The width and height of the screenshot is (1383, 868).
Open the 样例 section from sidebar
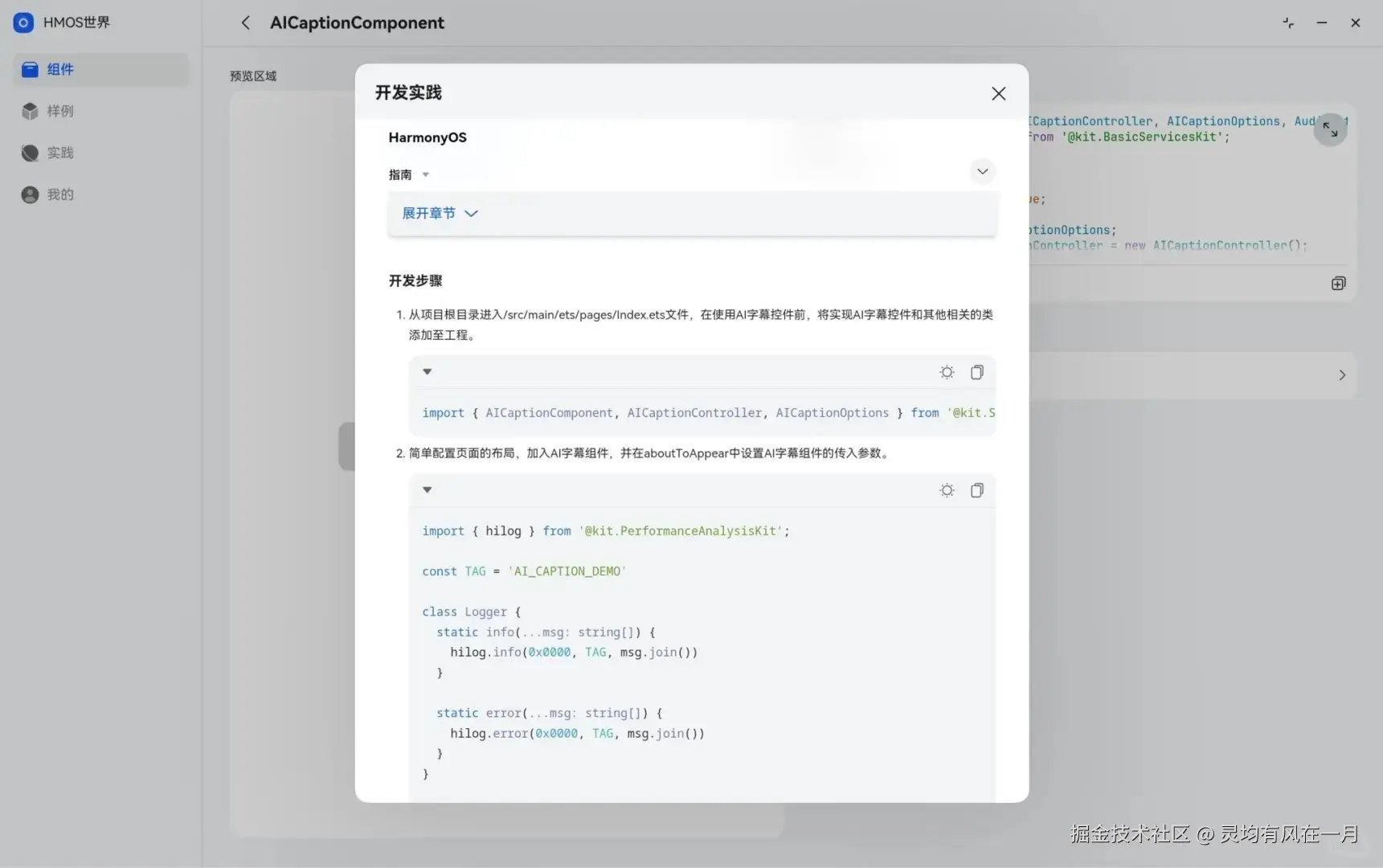(29, 112)
